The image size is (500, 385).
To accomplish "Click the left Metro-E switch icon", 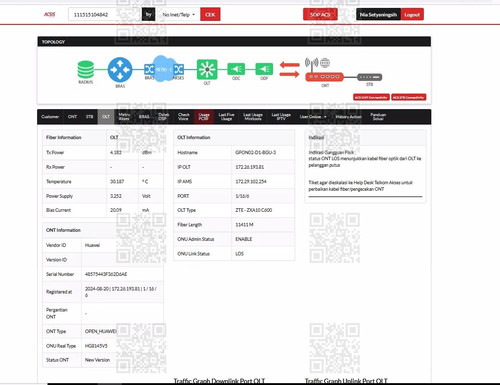I will tap(149, 69).
